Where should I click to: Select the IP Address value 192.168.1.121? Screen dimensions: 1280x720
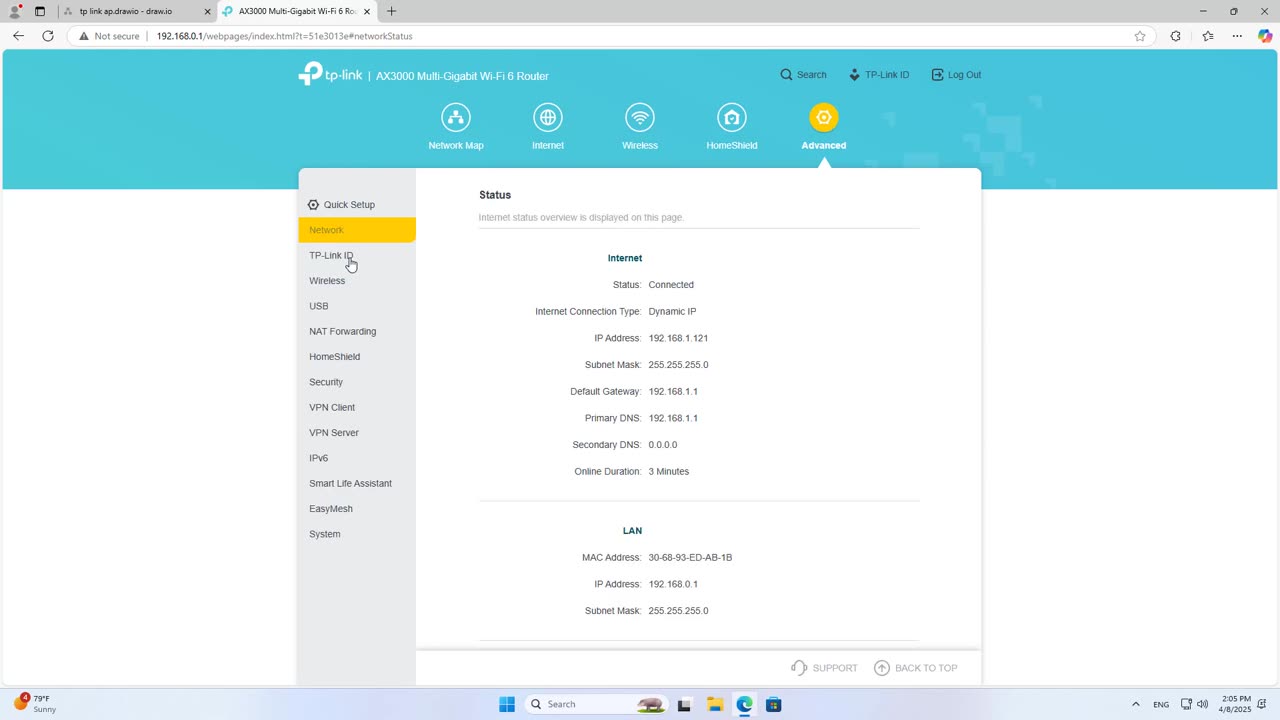(x=678, y=338)
